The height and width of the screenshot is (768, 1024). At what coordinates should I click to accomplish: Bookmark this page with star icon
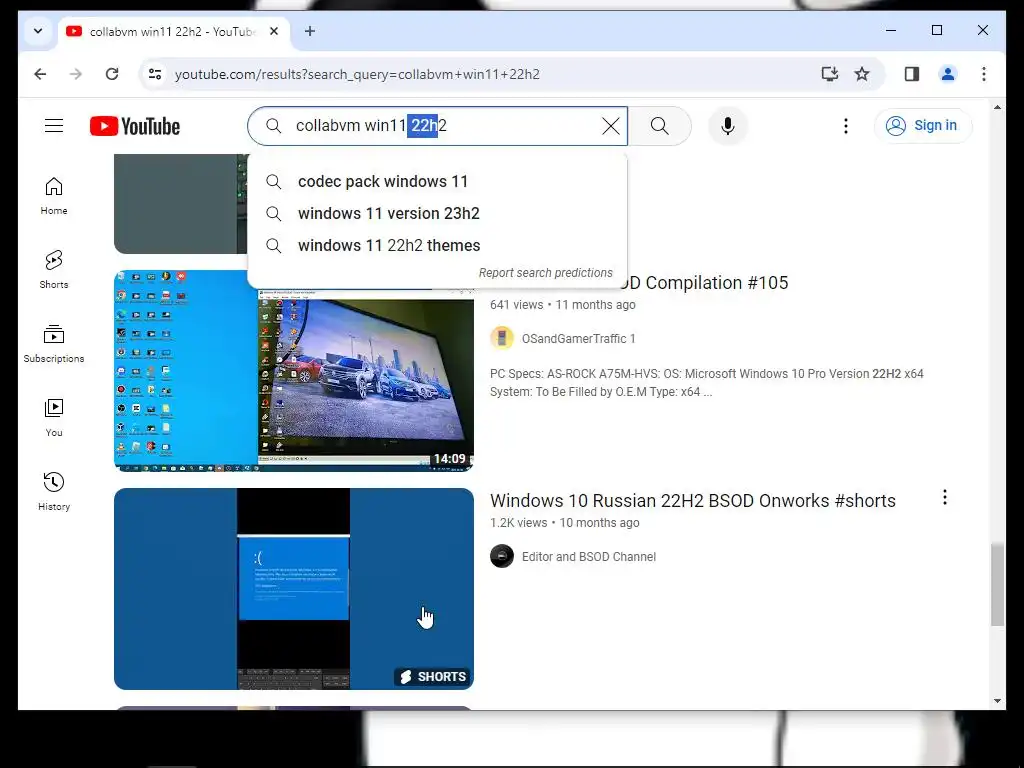(862, 74)
